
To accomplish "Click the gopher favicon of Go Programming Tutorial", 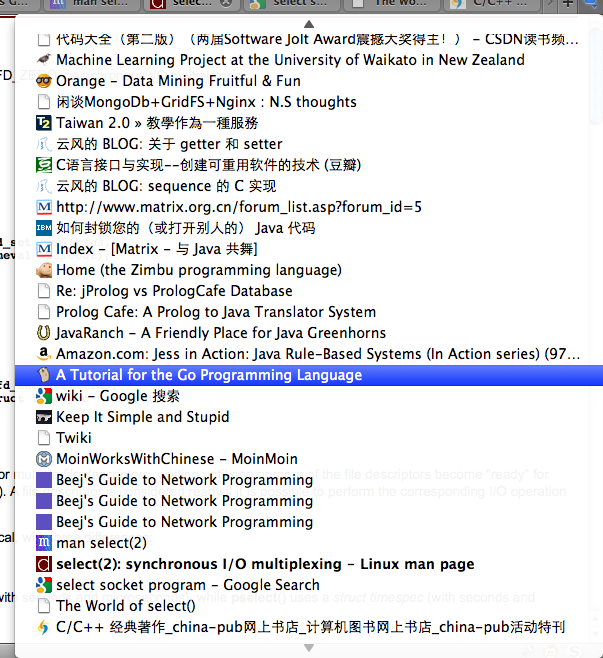I will click(44, 375).
